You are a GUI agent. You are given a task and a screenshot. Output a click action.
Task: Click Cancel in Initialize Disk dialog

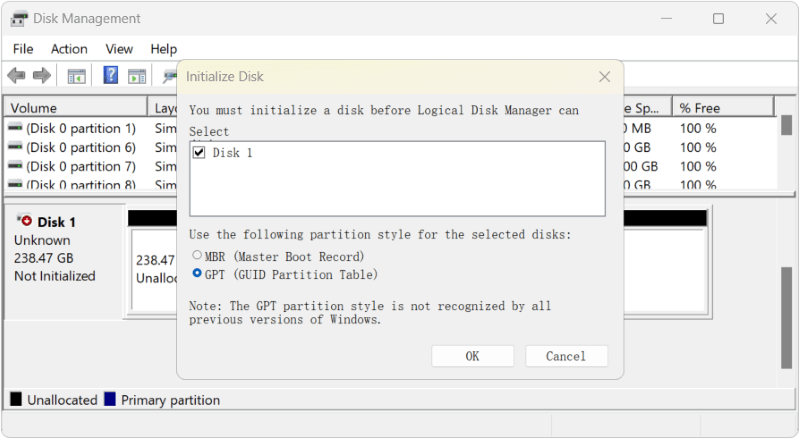click(x=566, y=356)
